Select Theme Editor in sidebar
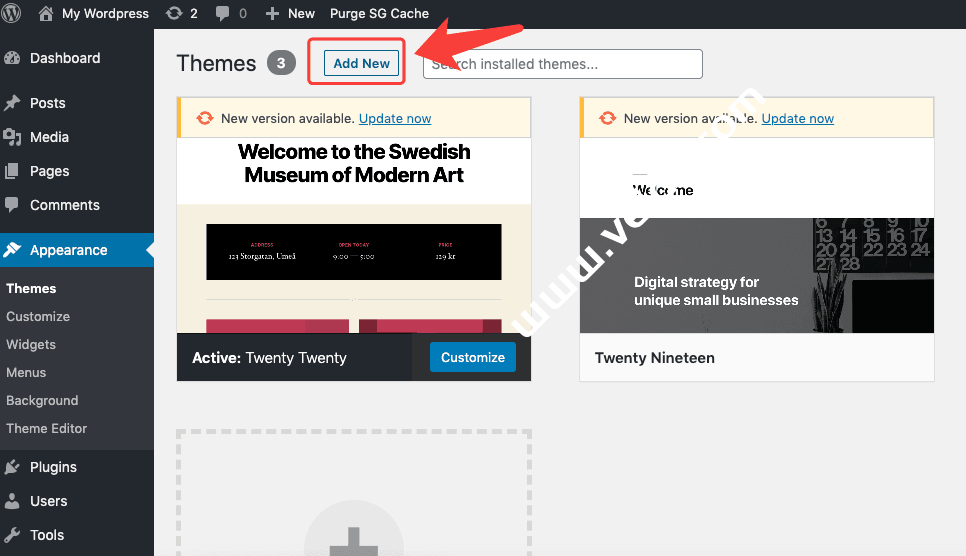The height and width of the screenshot is (556, 966). 46,428
